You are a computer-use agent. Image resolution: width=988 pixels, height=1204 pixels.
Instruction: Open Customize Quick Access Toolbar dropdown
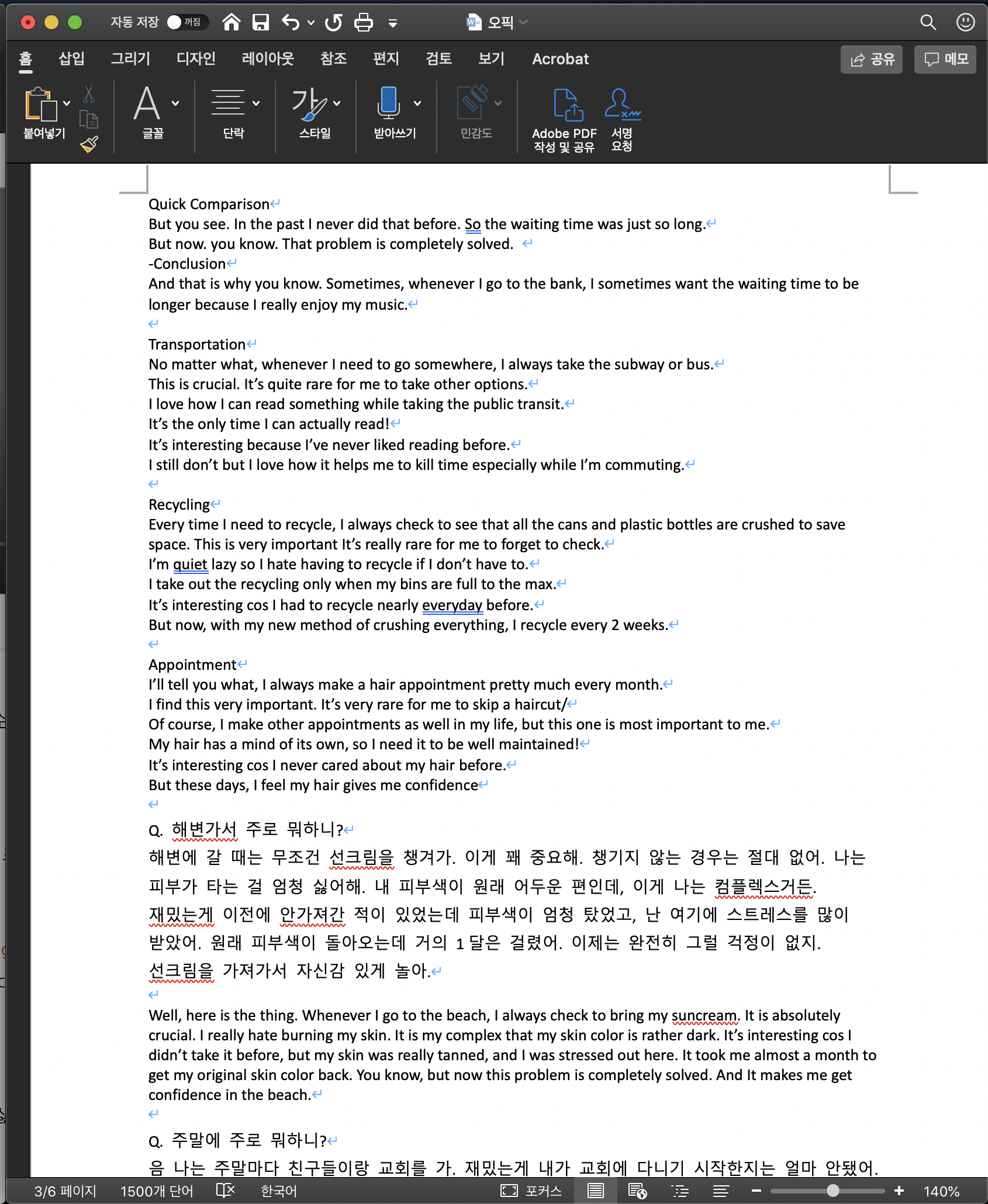coord(393,23)
